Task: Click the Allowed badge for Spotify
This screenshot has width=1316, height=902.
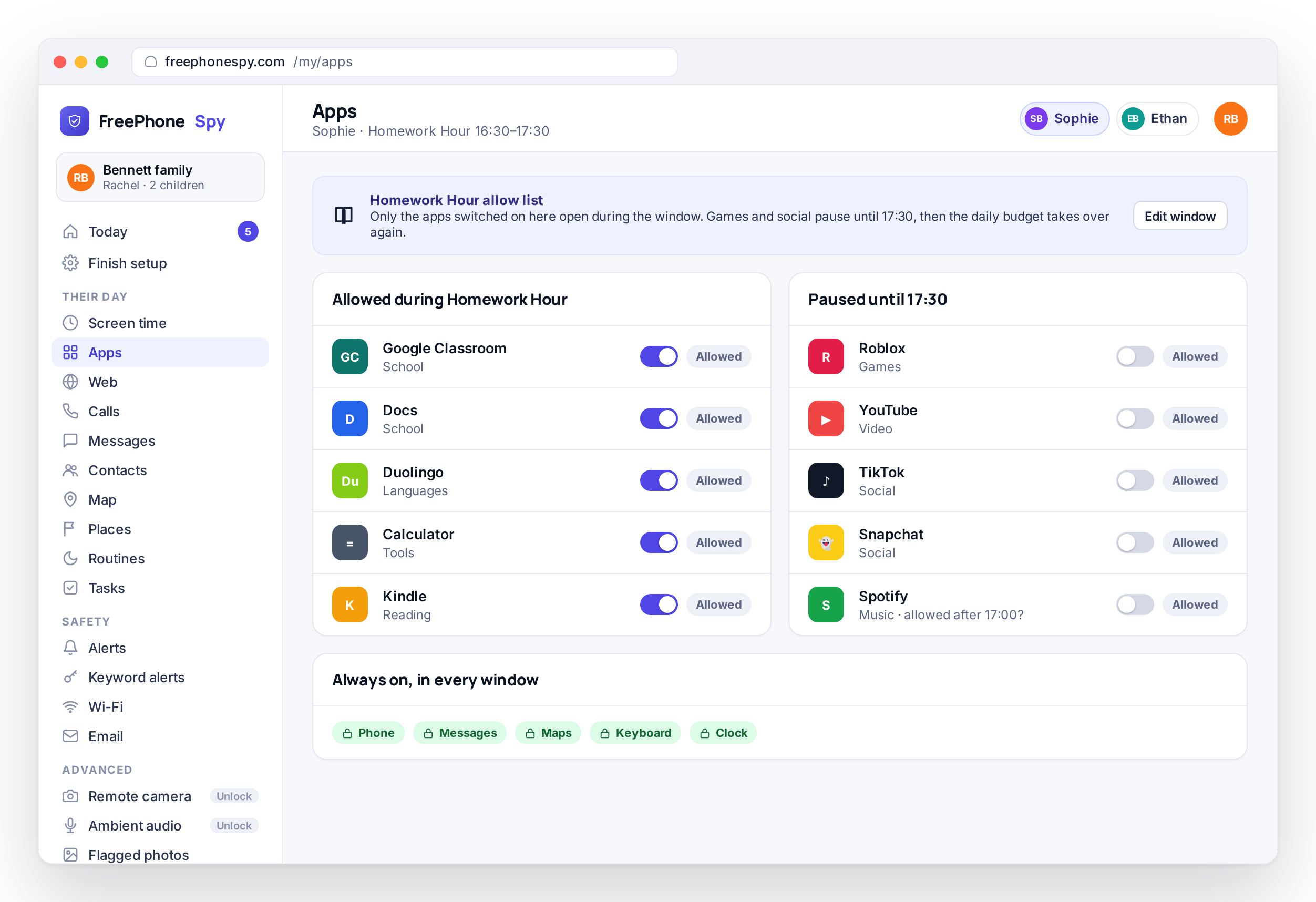Action: coord(1195,604)
